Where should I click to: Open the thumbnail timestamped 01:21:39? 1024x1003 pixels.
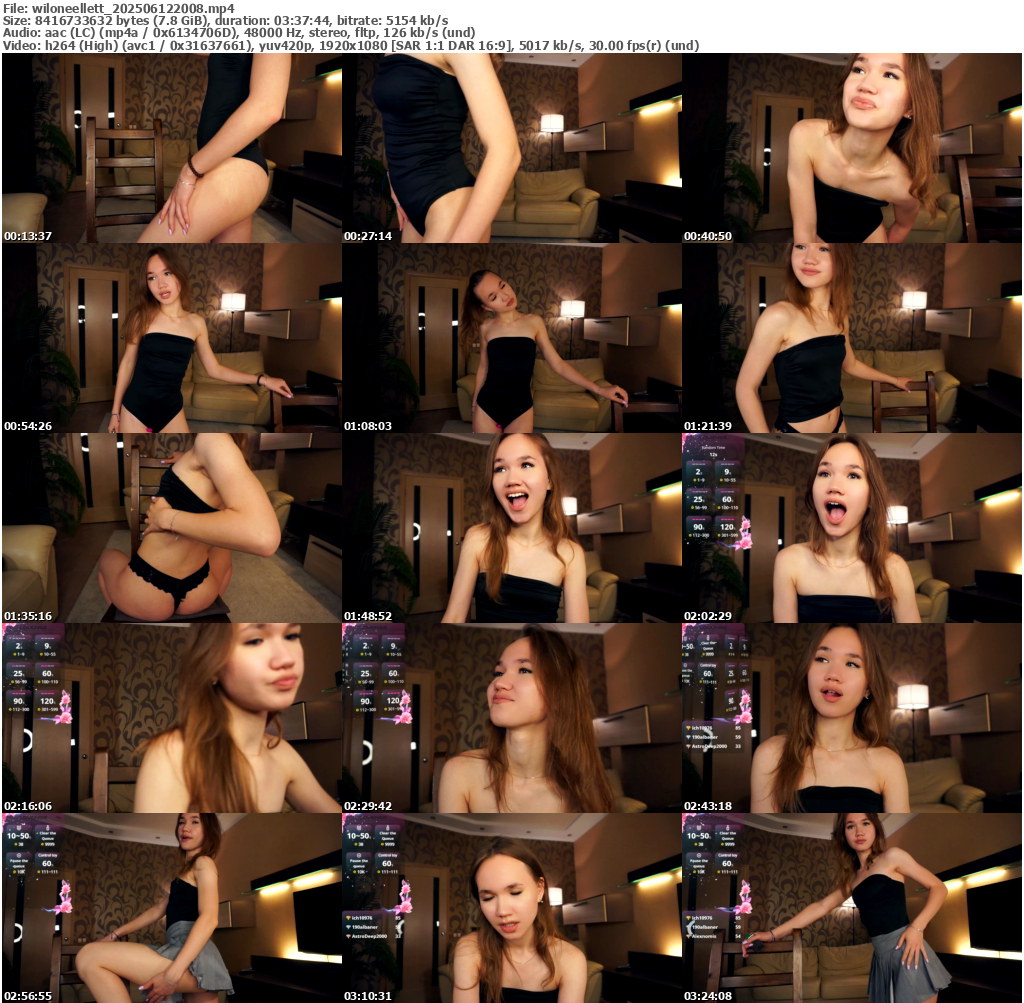click(852, 338)
